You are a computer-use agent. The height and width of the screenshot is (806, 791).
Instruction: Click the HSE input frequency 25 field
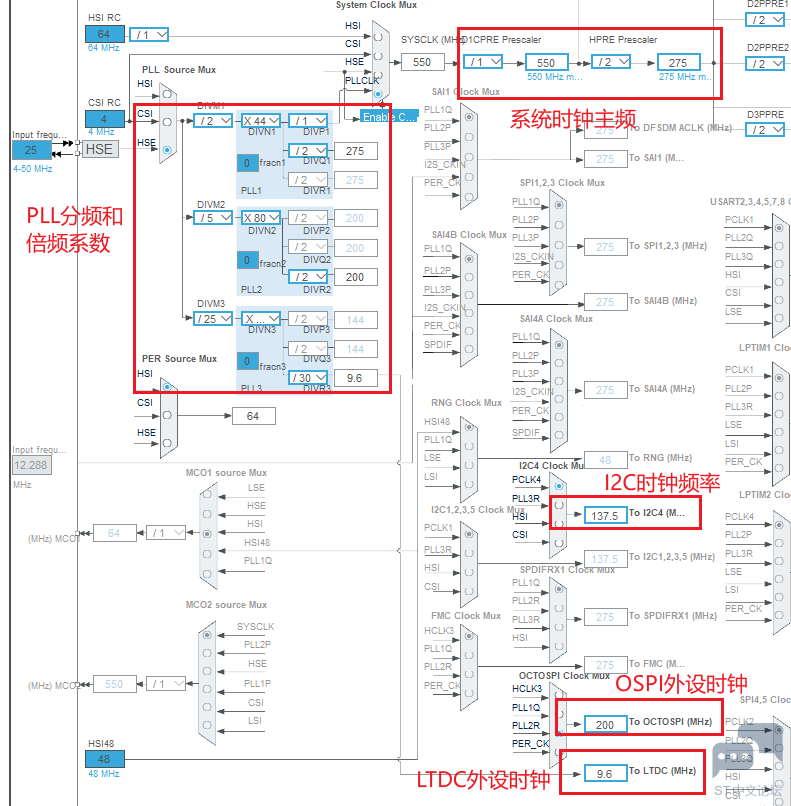point(32,150)
